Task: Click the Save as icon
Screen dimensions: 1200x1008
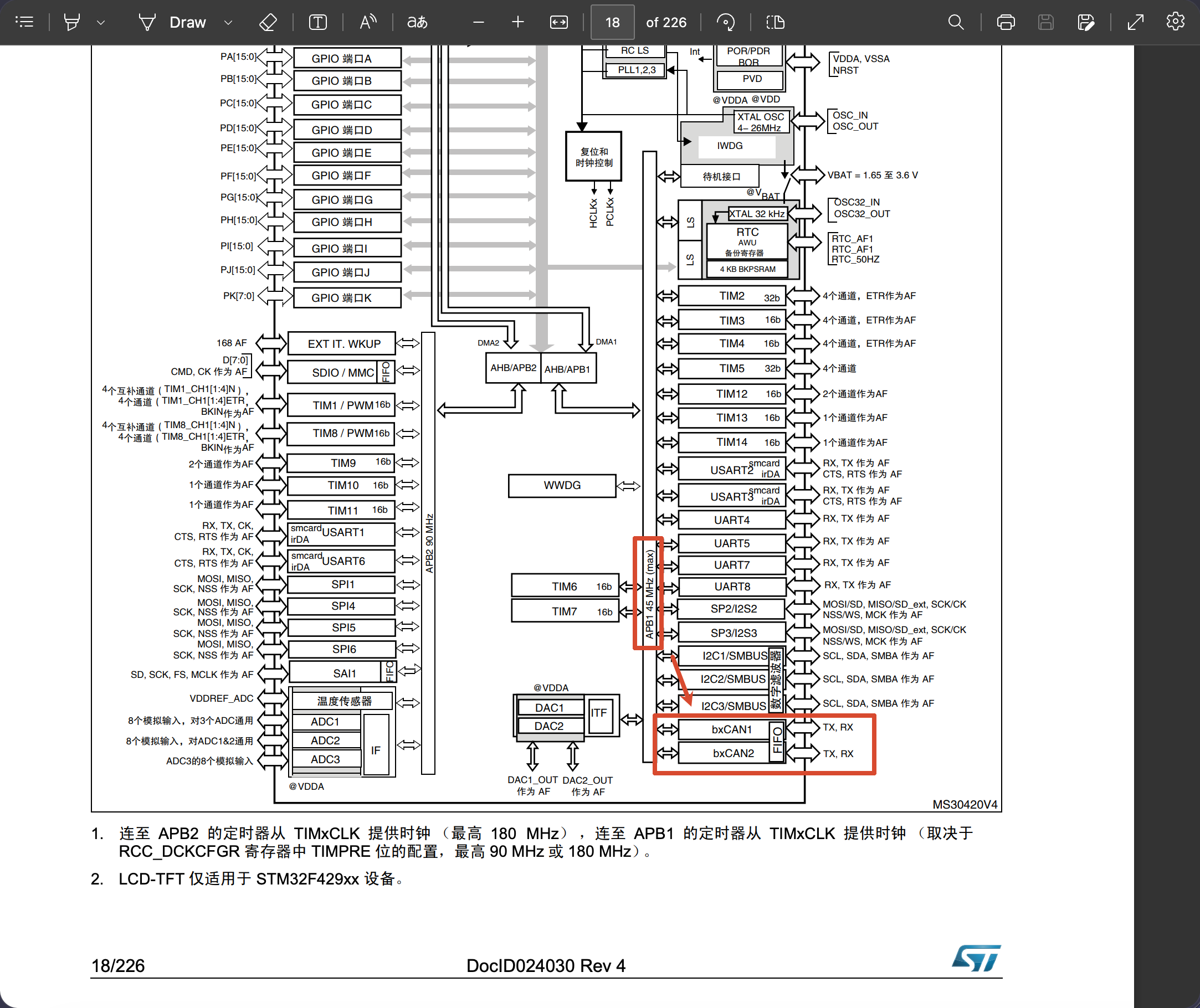Action: click(x=1086, y=22)
